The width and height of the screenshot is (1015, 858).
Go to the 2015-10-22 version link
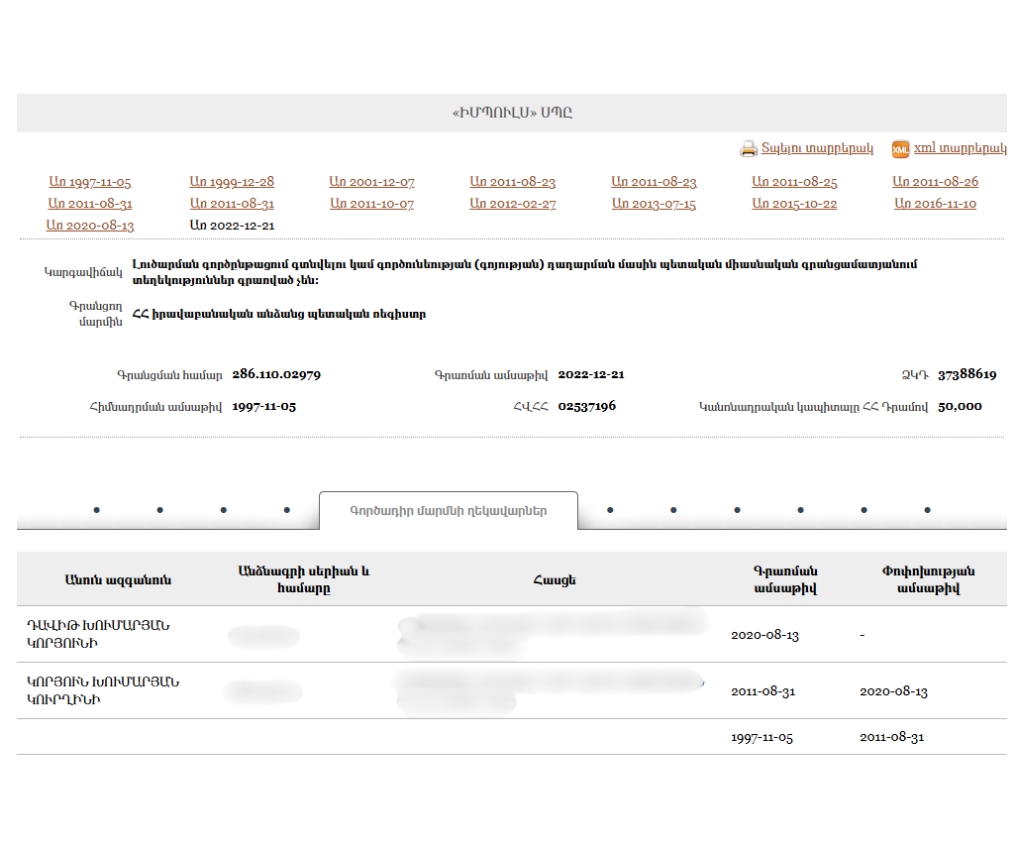794,204
